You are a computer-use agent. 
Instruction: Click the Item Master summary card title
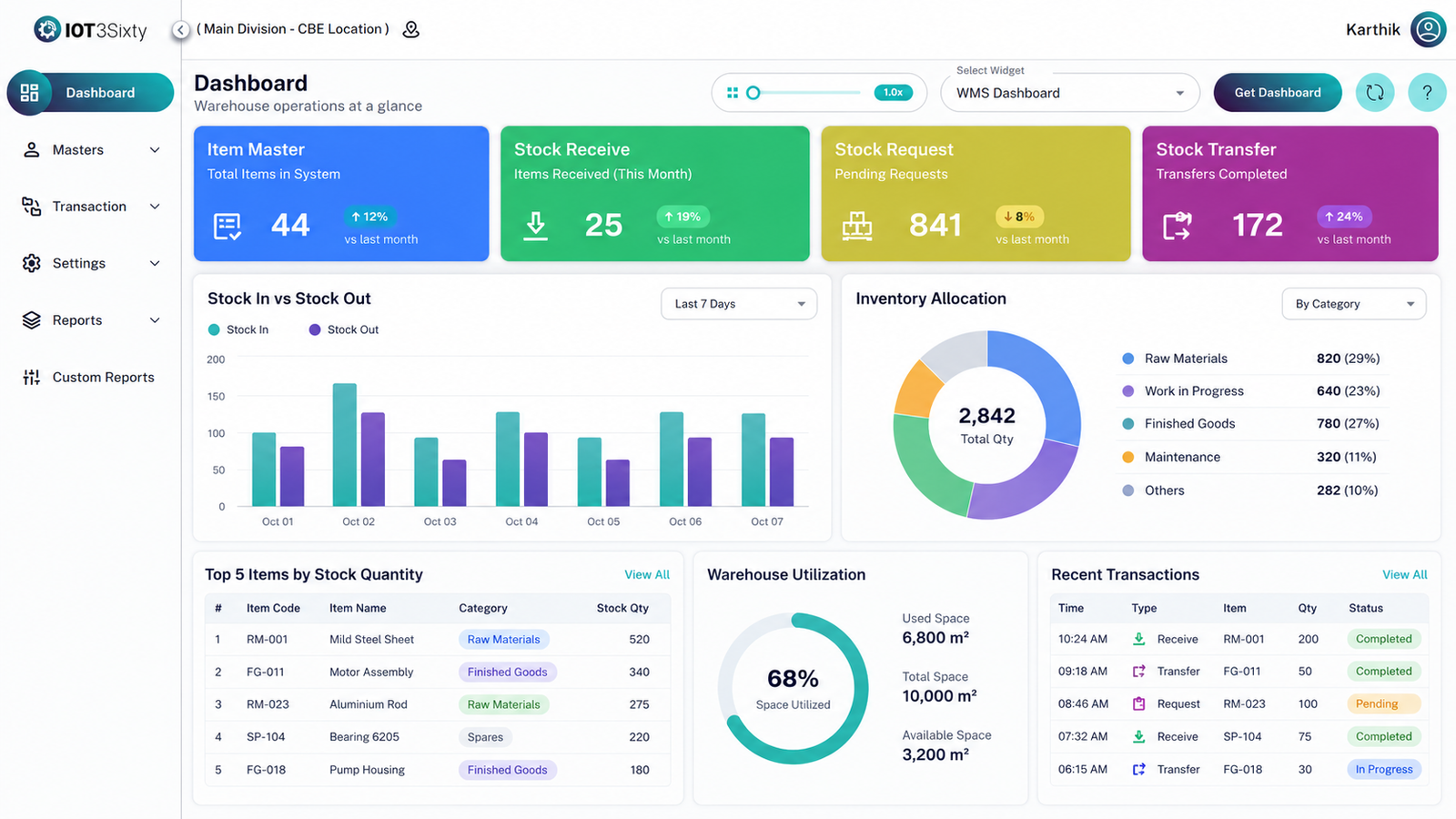click(256, 150)
